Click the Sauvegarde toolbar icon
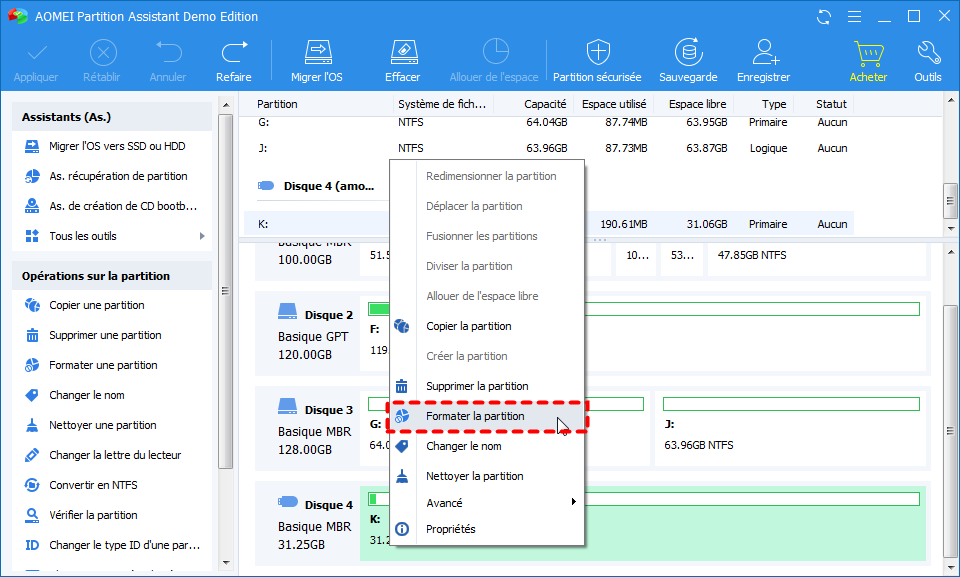This screenshot has width=960, height=577. 687,52
